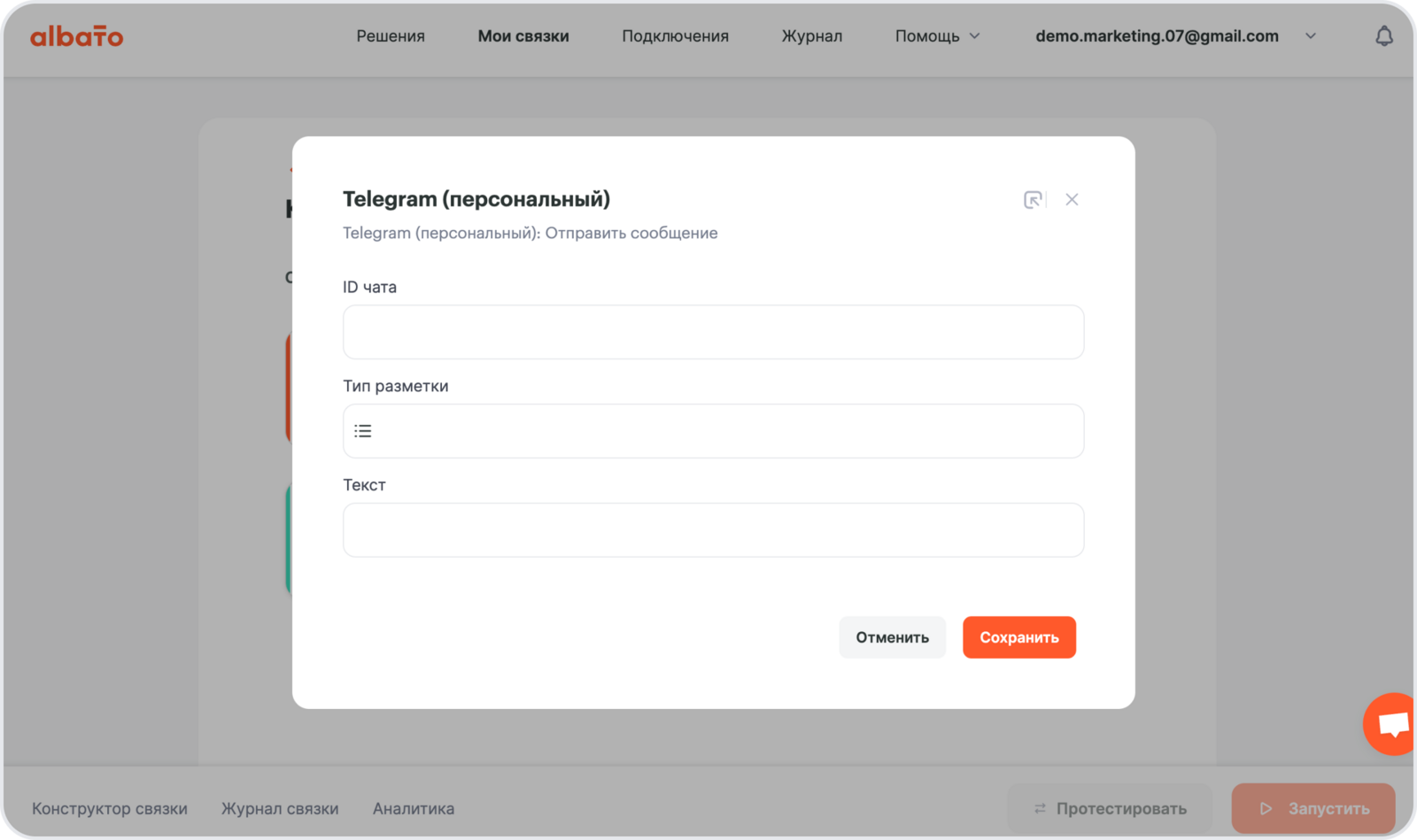1417x840 pixels.
Task: Expand the account email dropdown arrow
Action: click(x=1311, y=36)
